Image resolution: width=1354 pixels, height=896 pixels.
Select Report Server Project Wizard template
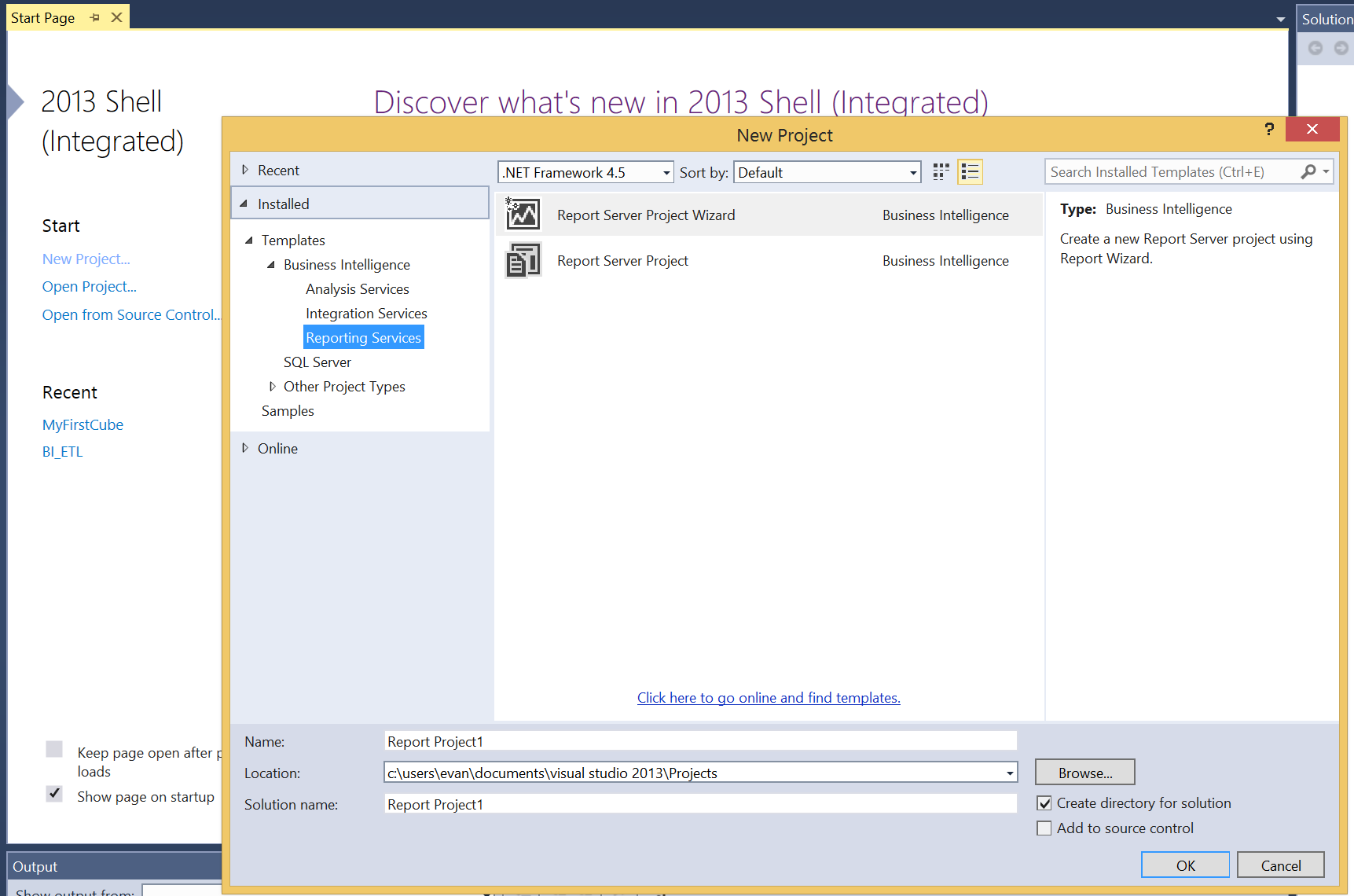(x=769, y=215)
